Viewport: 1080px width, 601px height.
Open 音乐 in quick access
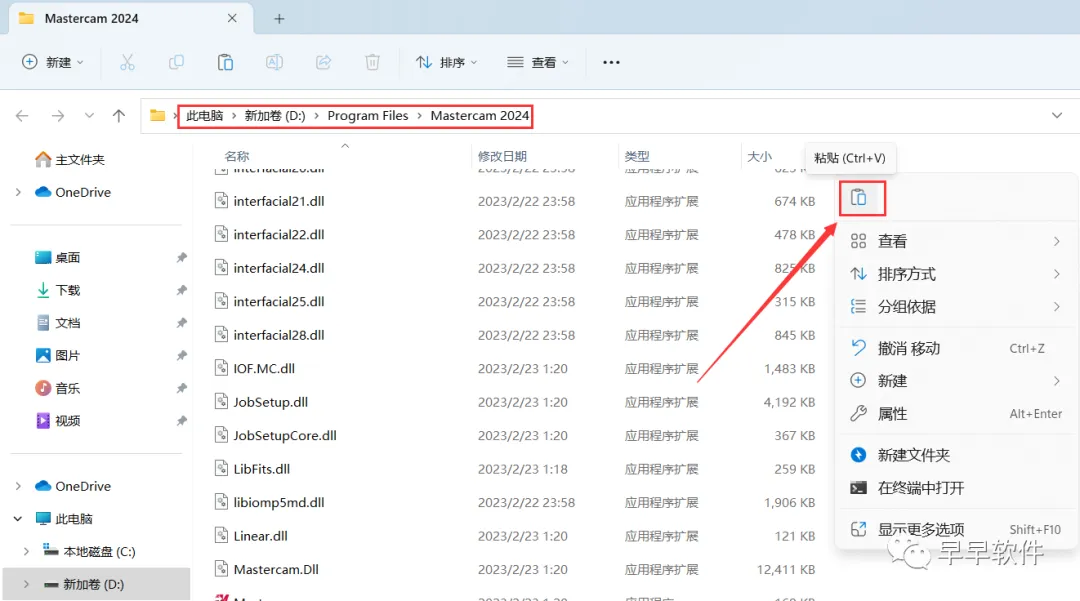(57, 388)
